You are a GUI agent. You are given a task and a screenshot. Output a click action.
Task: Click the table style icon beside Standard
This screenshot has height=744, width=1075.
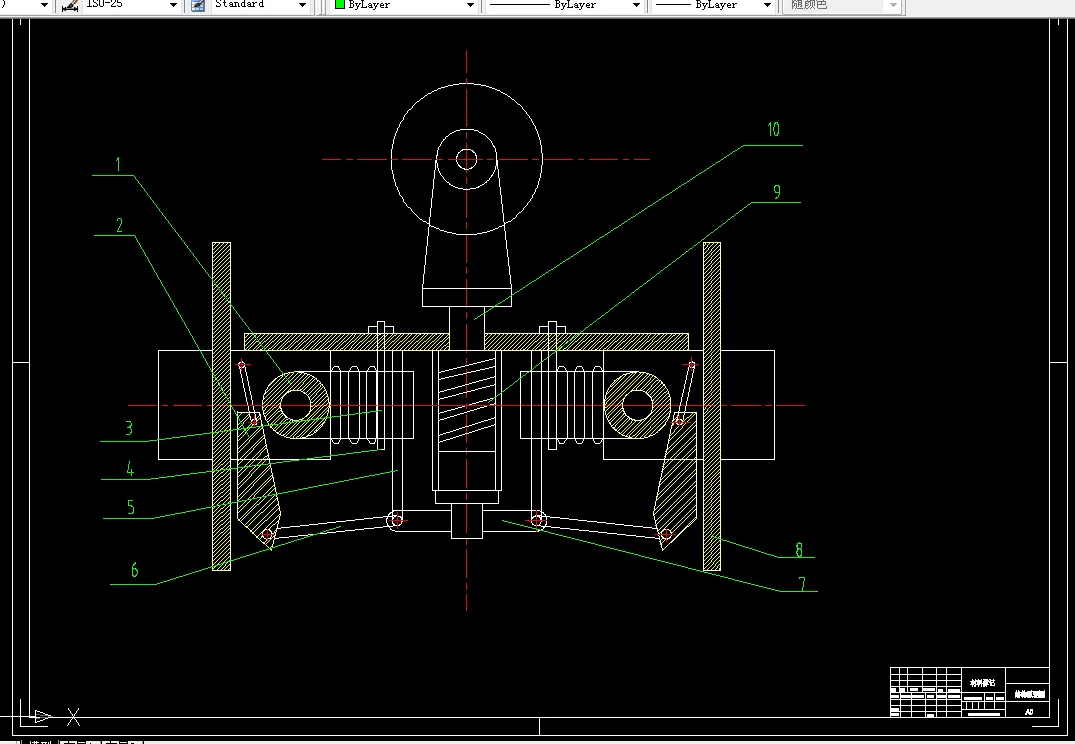click(x=197, y=5)
